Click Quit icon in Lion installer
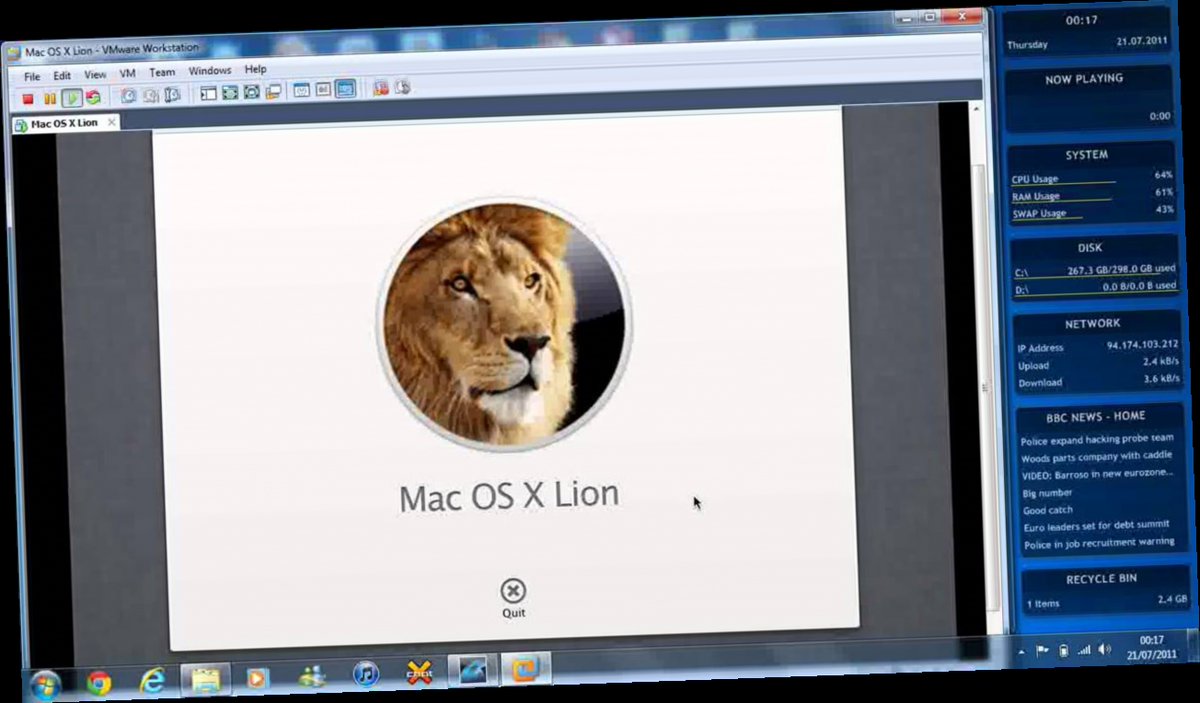Image resolution: width=1200 pixels, height=703 pixels. 513,598
